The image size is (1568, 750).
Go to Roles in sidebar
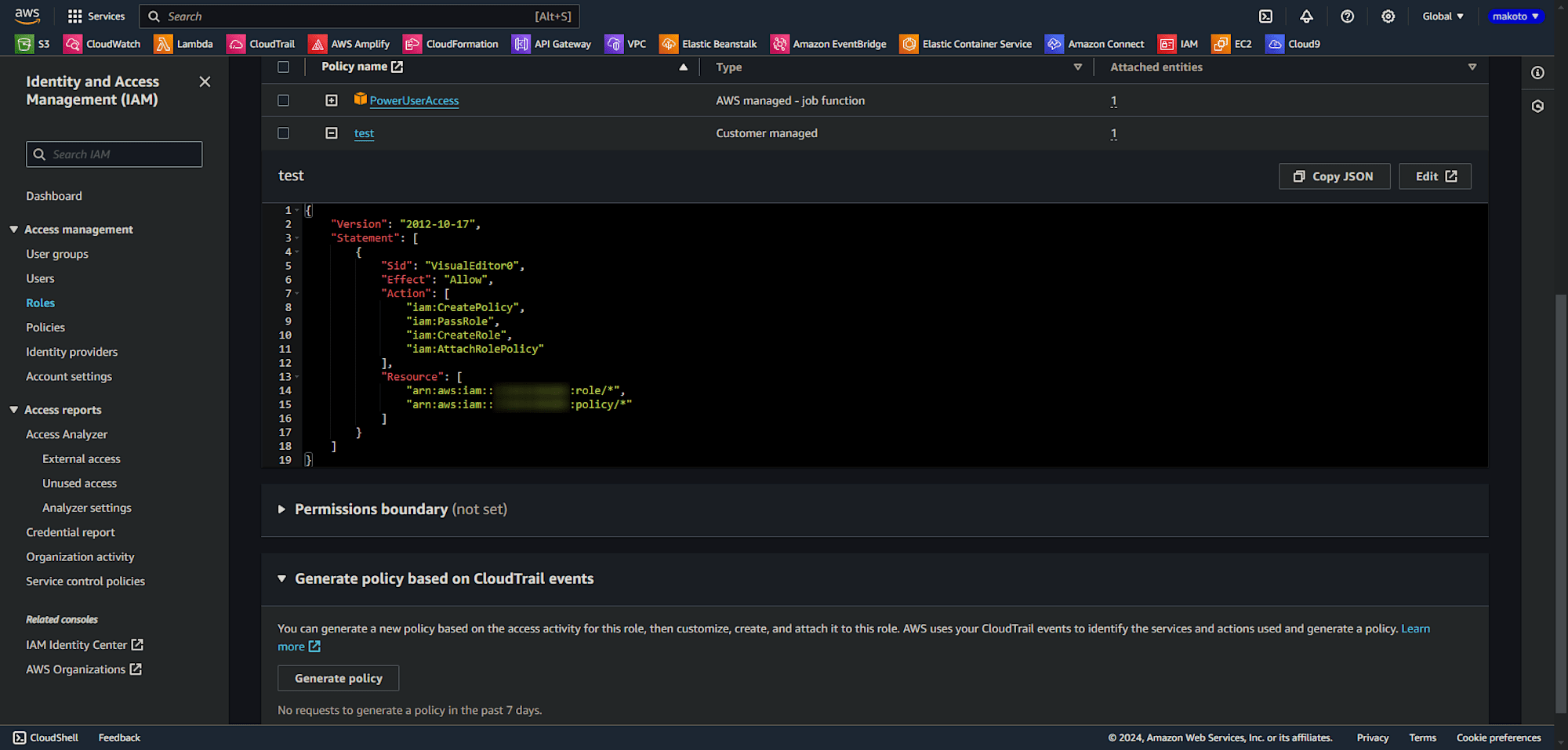coord(40,303)
